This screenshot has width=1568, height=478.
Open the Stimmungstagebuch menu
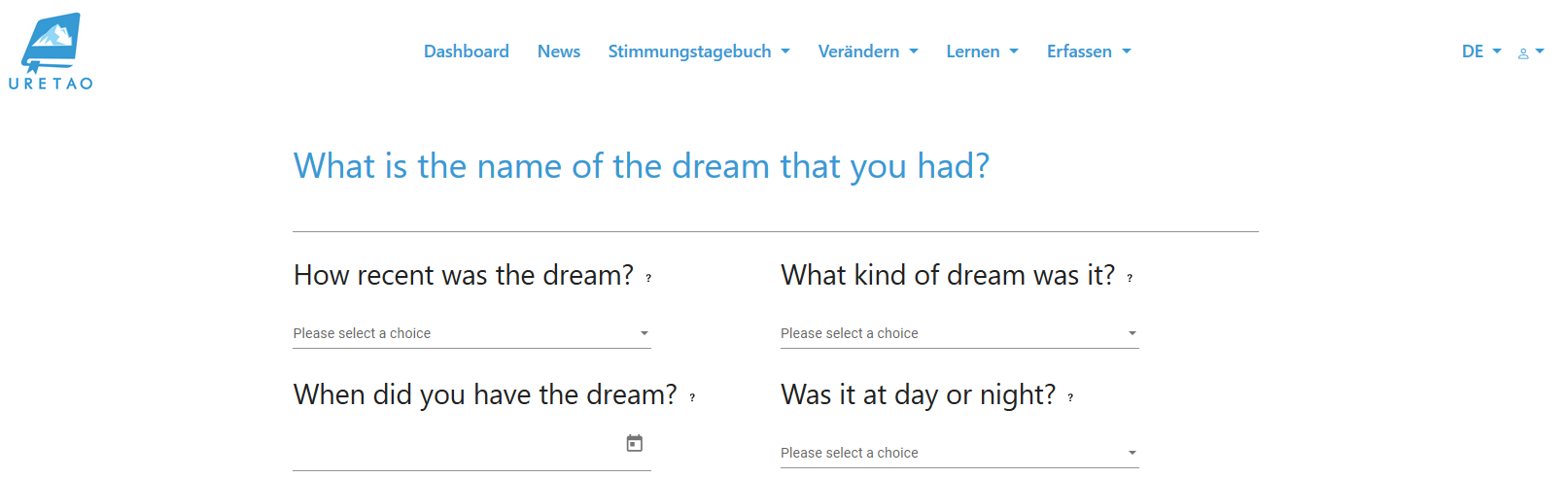pyautogui.click(x=699, y=51)
